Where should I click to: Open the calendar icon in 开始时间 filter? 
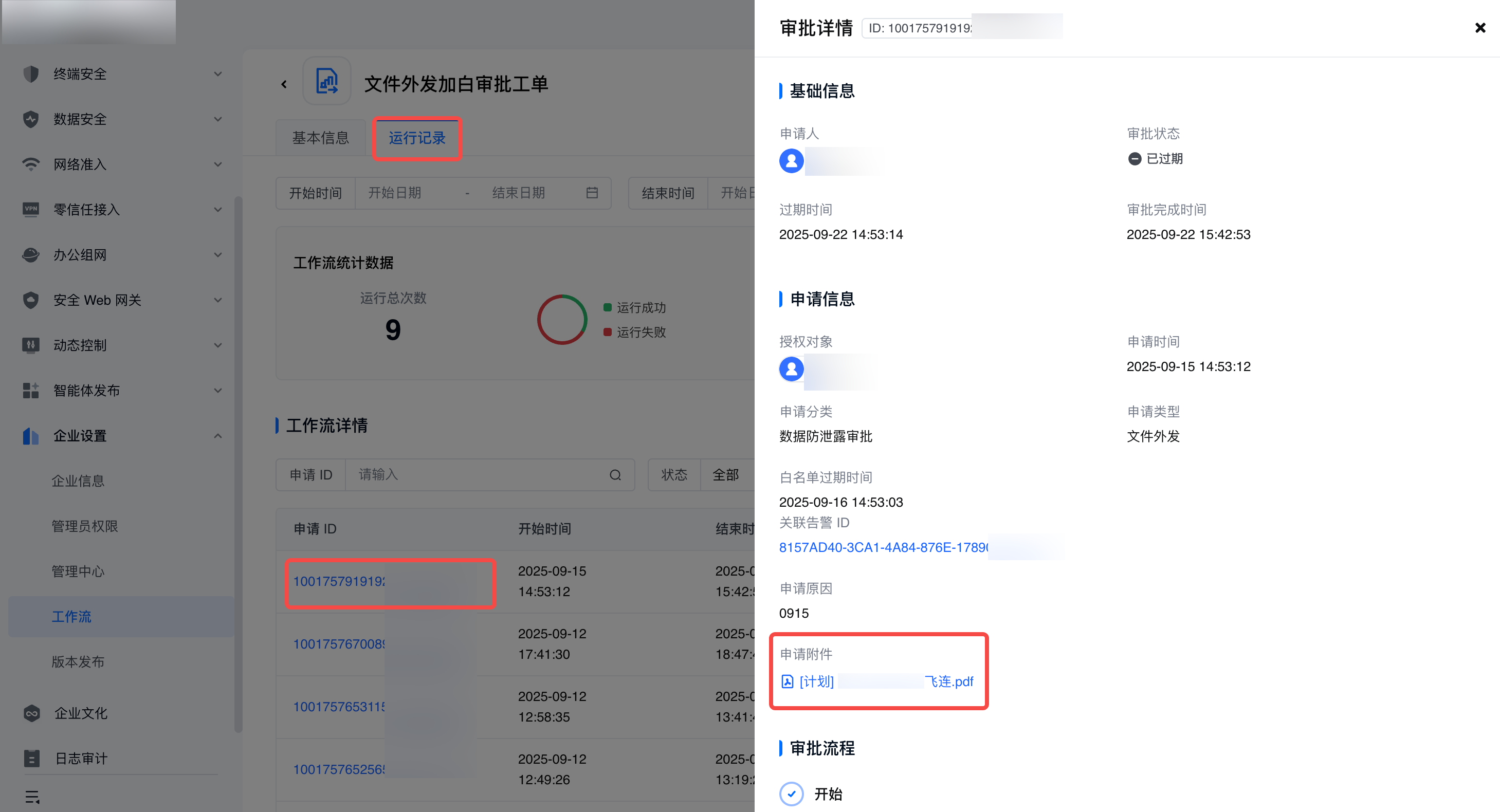[x=592, y=193]
